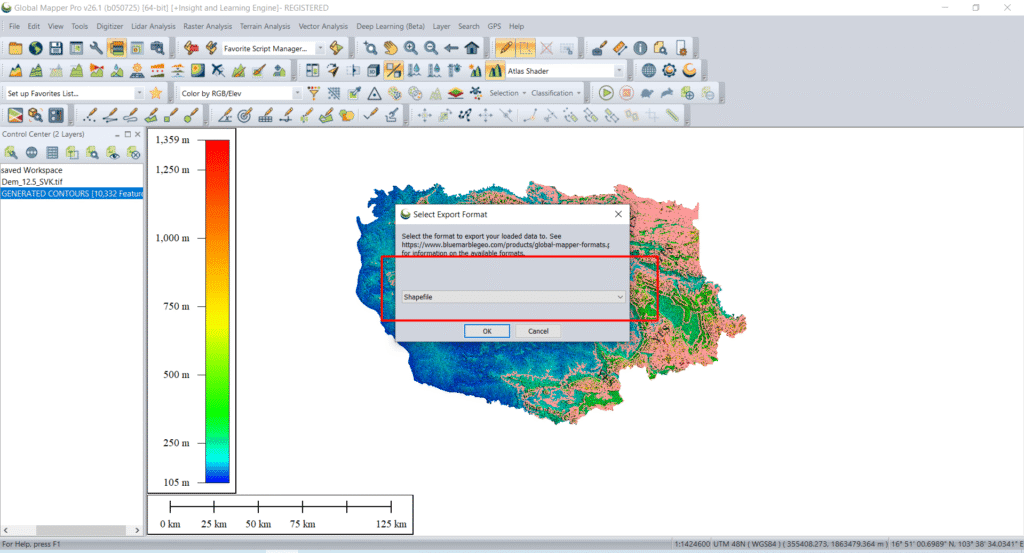The height and width of the screenshot is (553, 1024).
Task: Click the rabbit speed-up icon
Action: point(667,93)
